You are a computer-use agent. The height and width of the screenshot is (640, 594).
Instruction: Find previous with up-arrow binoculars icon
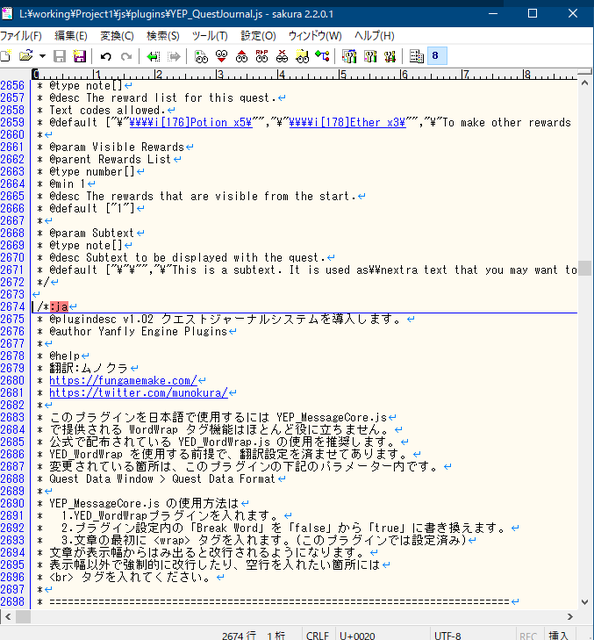coord(241,56)
